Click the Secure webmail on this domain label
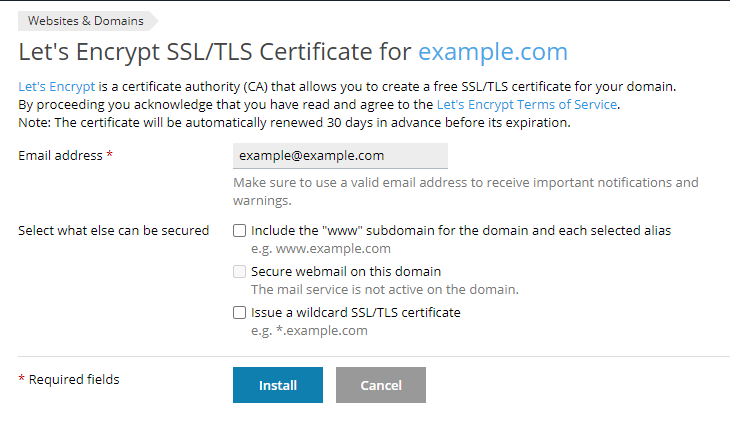The height and width of the screenshot is (445, 730). tap(346, 271)
